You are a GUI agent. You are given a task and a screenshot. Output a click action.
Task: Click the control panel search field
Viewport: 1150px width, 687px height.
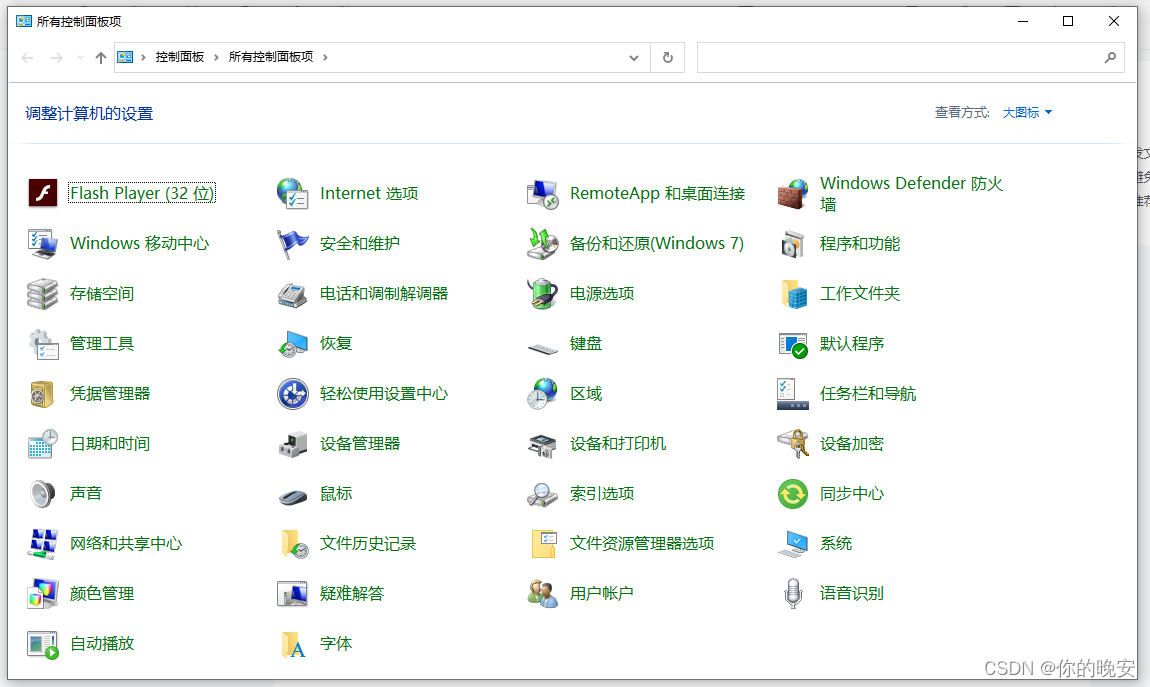click(x=911, y=57)
